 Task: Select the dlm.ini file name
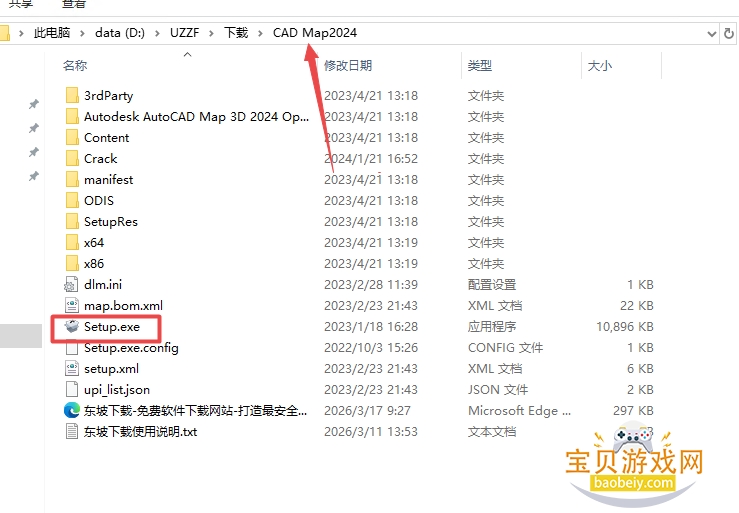(103, 284)
